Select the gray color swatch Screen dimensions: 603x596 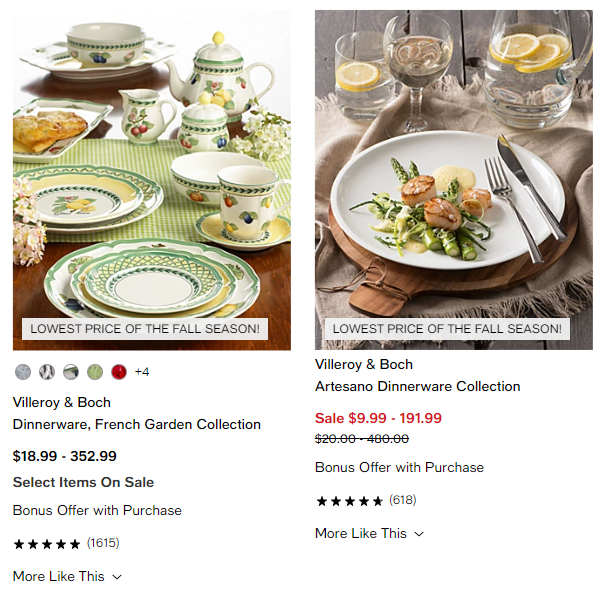tap(23, 372)
